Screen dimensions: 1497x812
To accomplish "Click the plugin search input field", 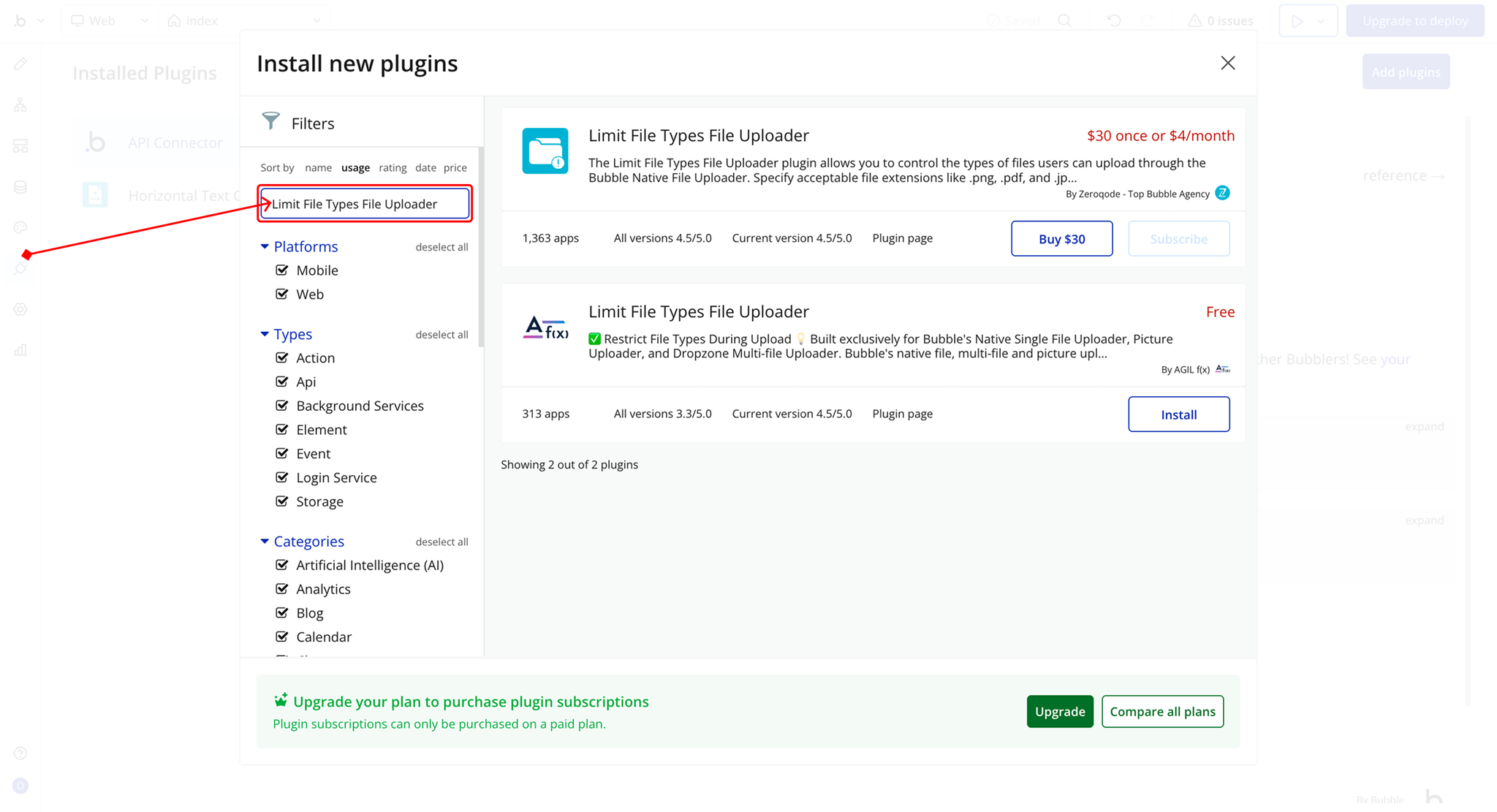I will point(365,204).
